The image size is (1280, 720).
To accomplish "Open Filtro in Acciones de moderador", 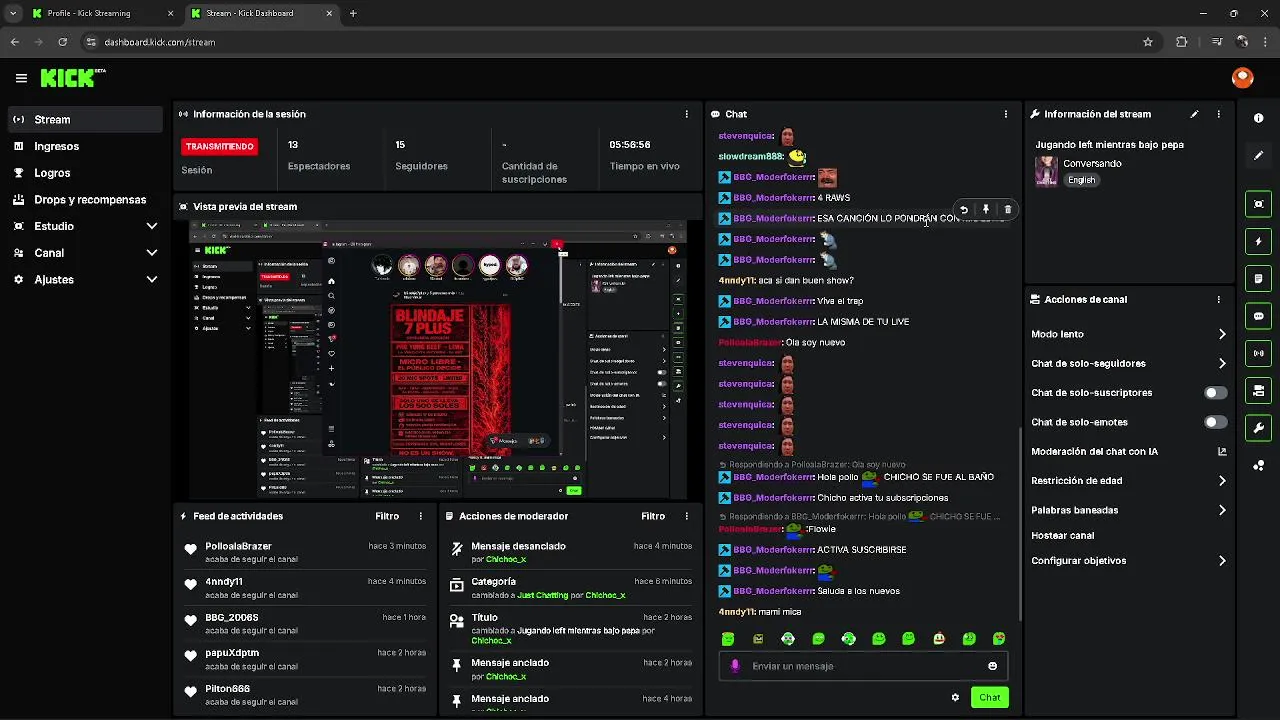I will click(x=653, y=516).
